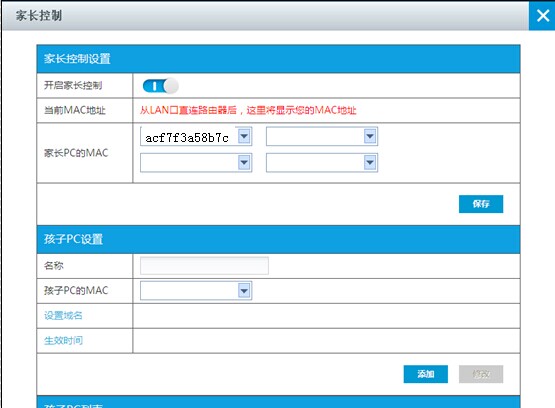Click the 名称 label
Viewport: 555px width, 408px height.
tap(53, 266)
